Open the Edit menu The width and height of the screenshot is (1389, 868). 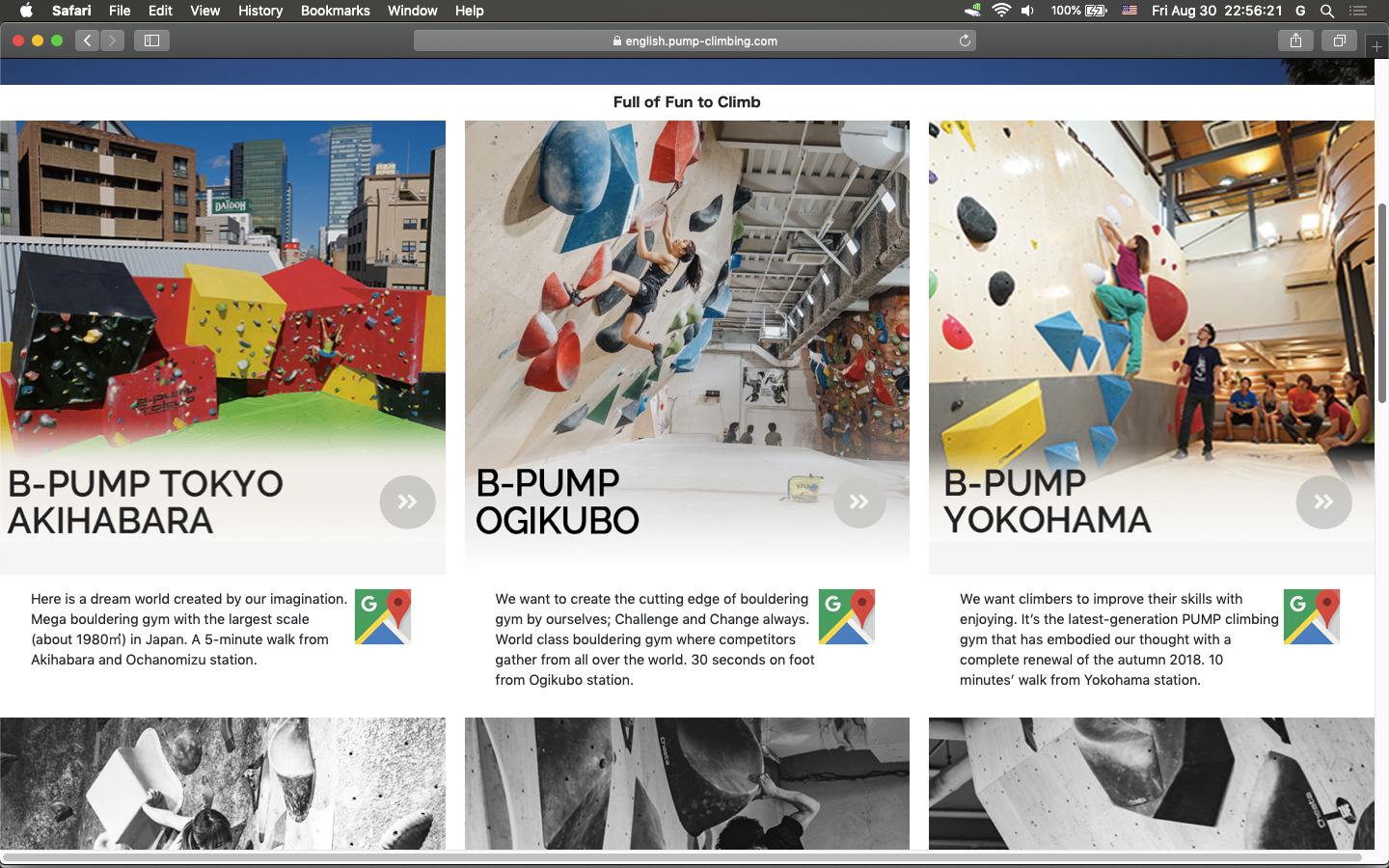coord(160,11)
